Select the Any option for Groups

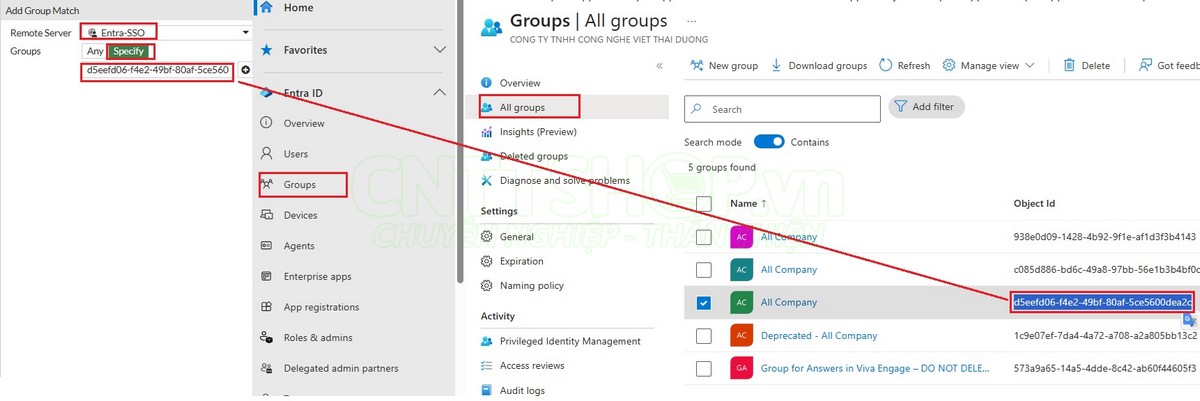(95, 51)
